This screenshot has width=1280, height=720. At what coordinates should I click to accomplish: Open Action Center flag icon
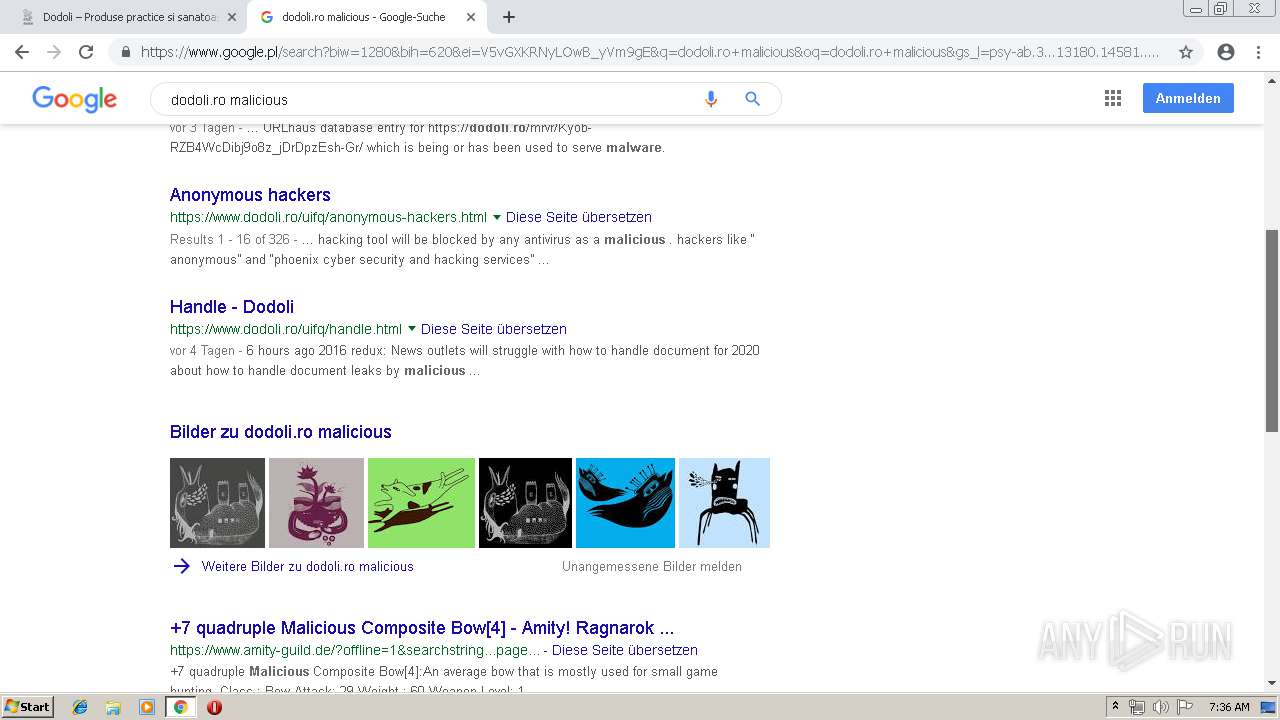point(1185,707)
